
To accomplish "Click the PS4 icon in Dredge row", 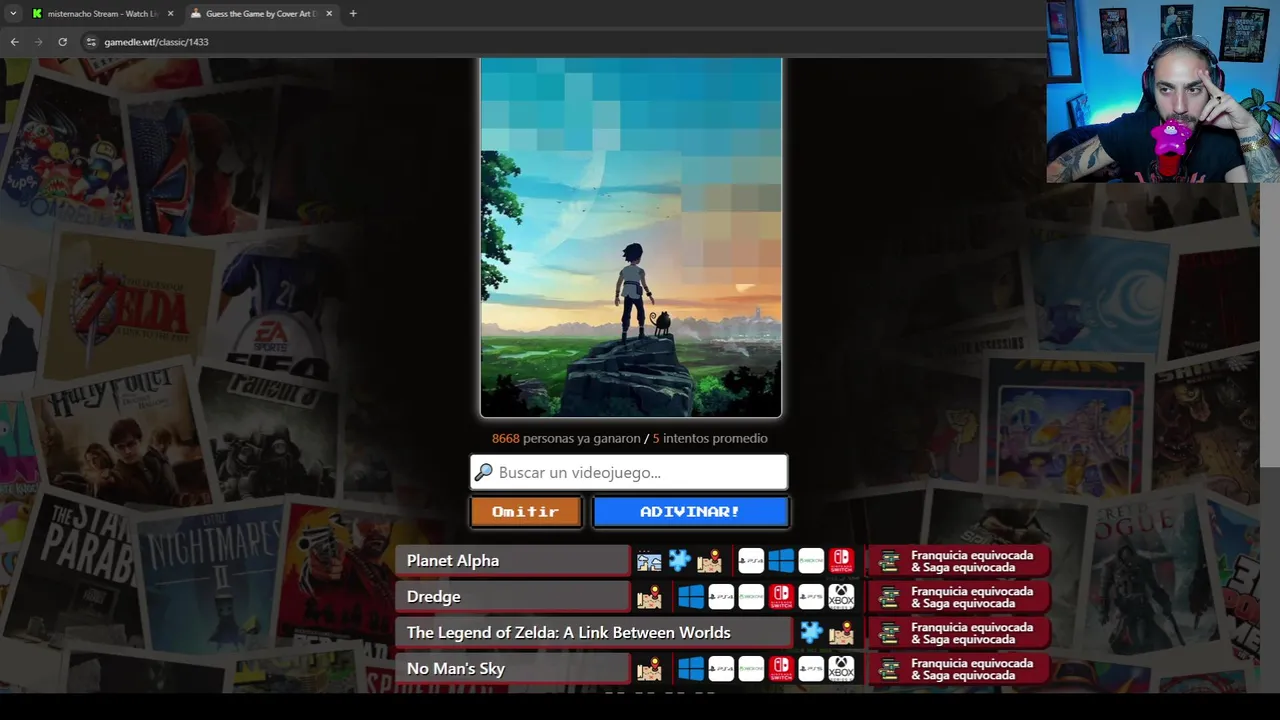I will coord(721,597).
